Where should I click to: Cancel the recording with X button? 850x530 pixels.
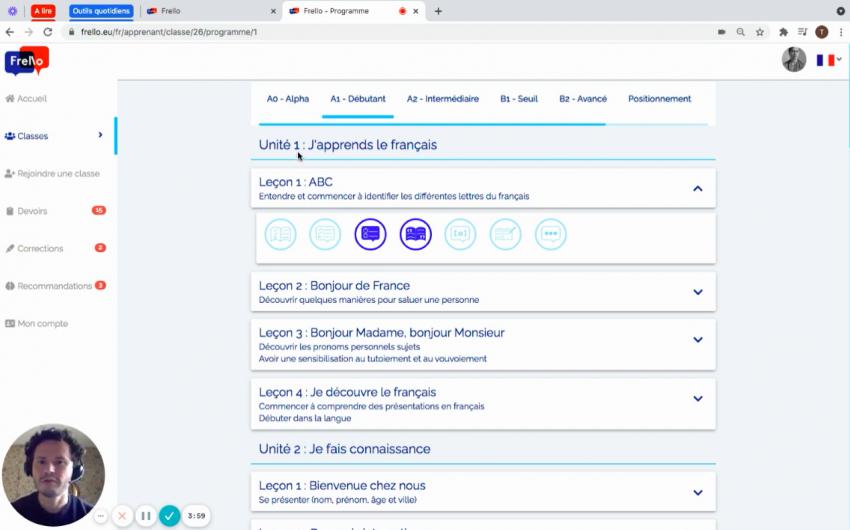[122, 516]
